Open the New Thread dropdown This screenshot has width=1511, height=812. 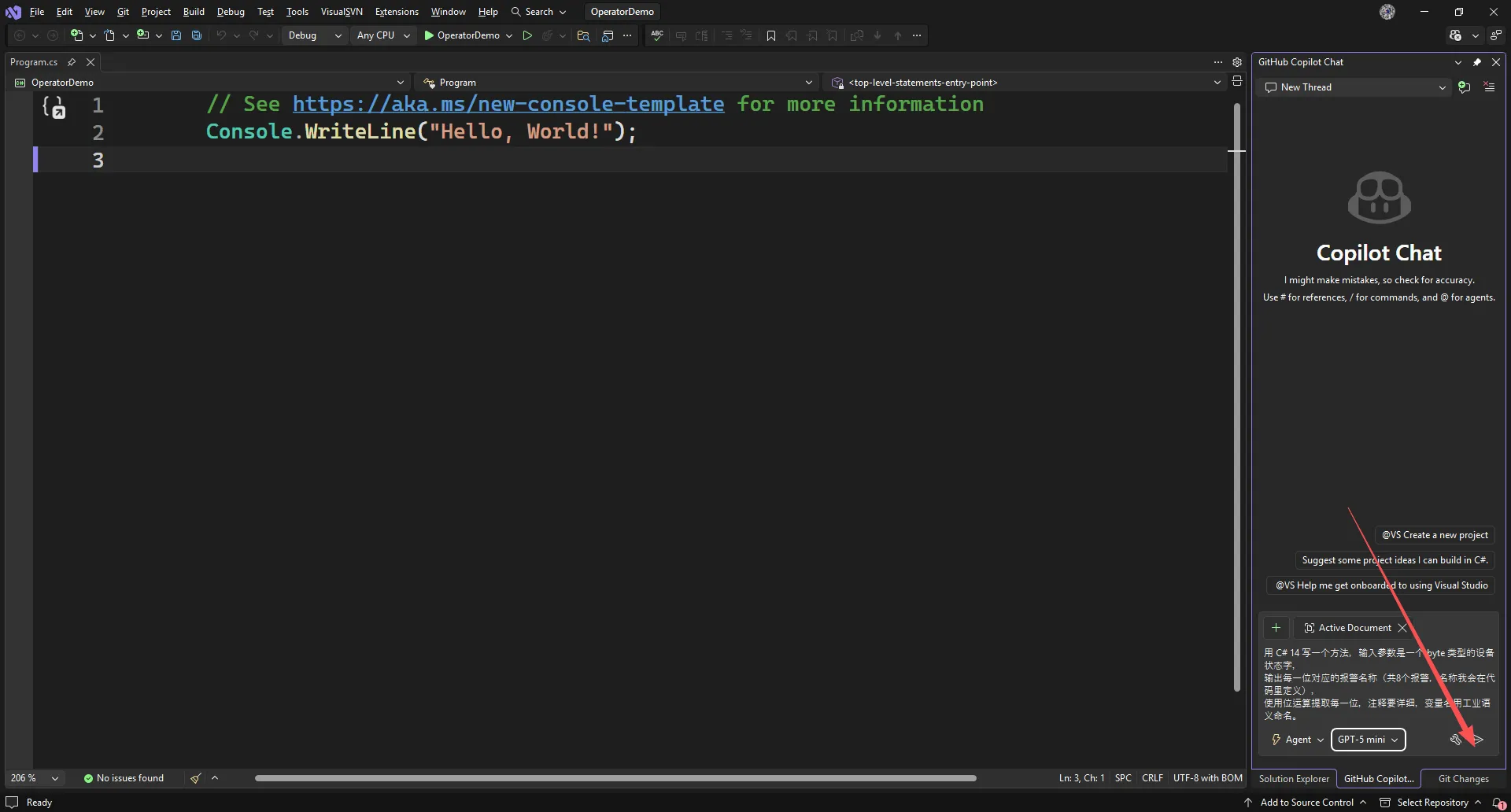coord(1354,87)
